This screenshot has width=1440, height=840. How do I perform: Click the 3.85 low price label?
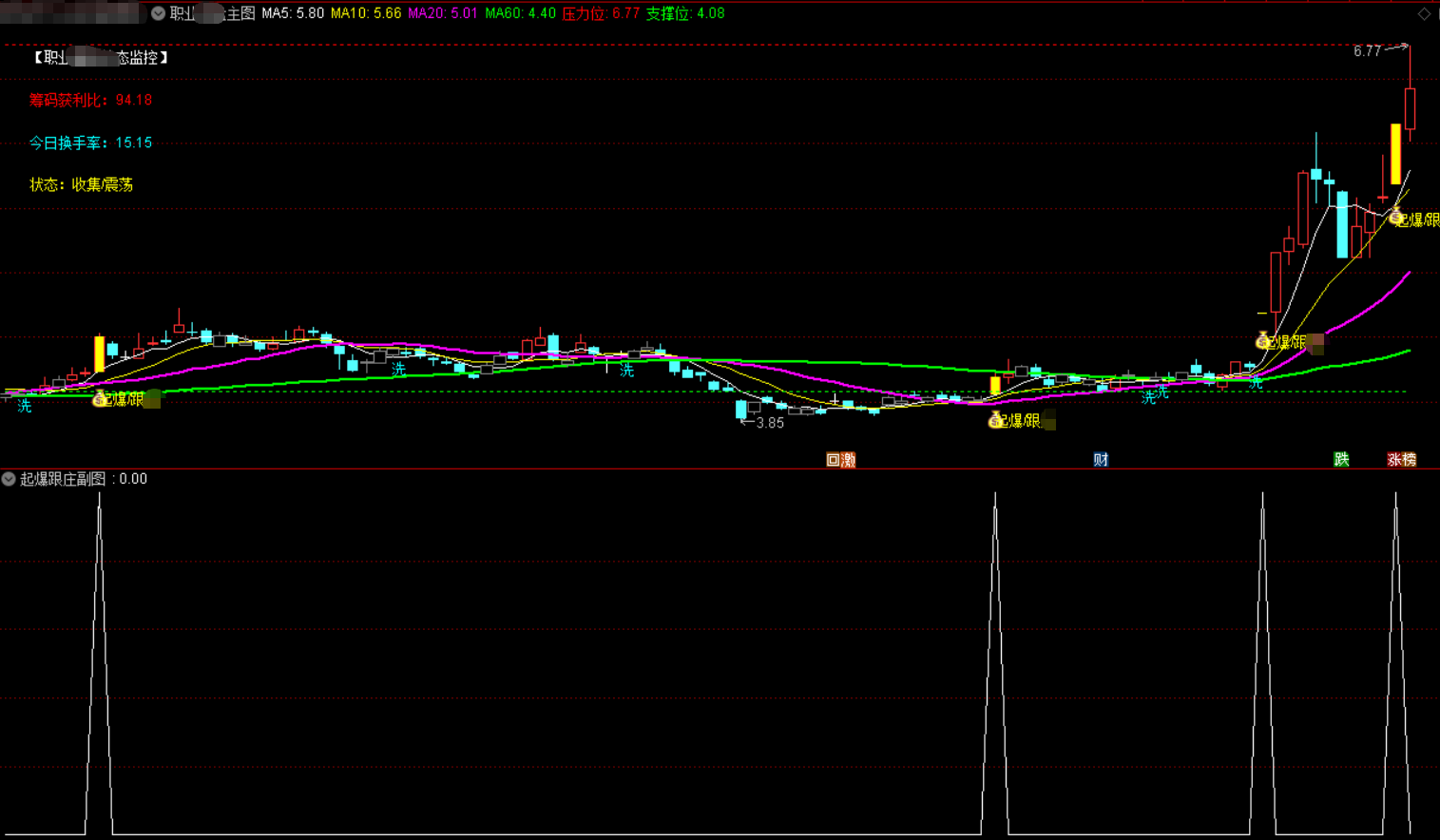point(770,423)
